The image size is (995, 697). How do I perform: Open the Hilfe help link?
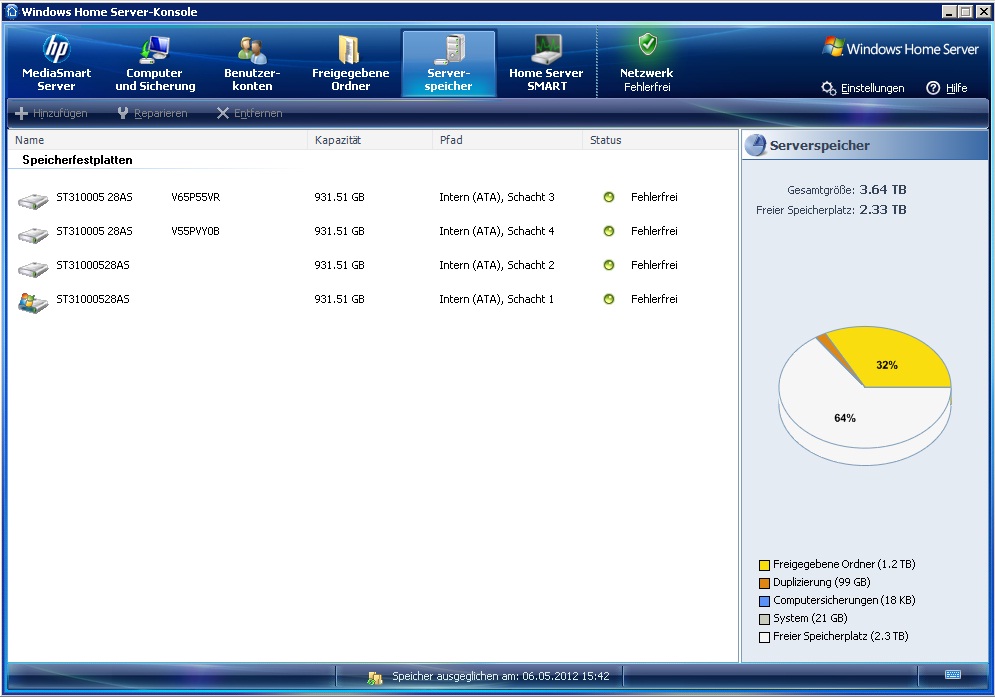(947, 88)
